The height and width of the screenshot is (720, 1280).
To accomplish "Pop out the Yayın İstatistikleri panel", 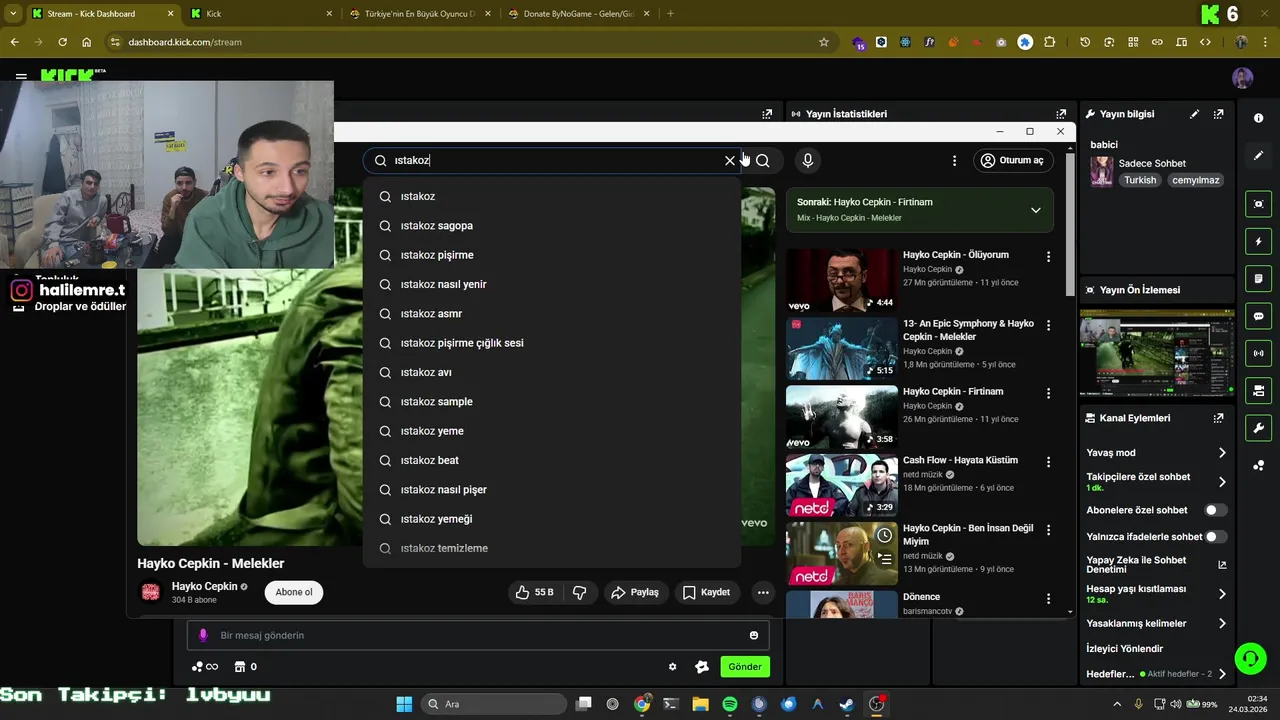I will [x=1061, y=114].
